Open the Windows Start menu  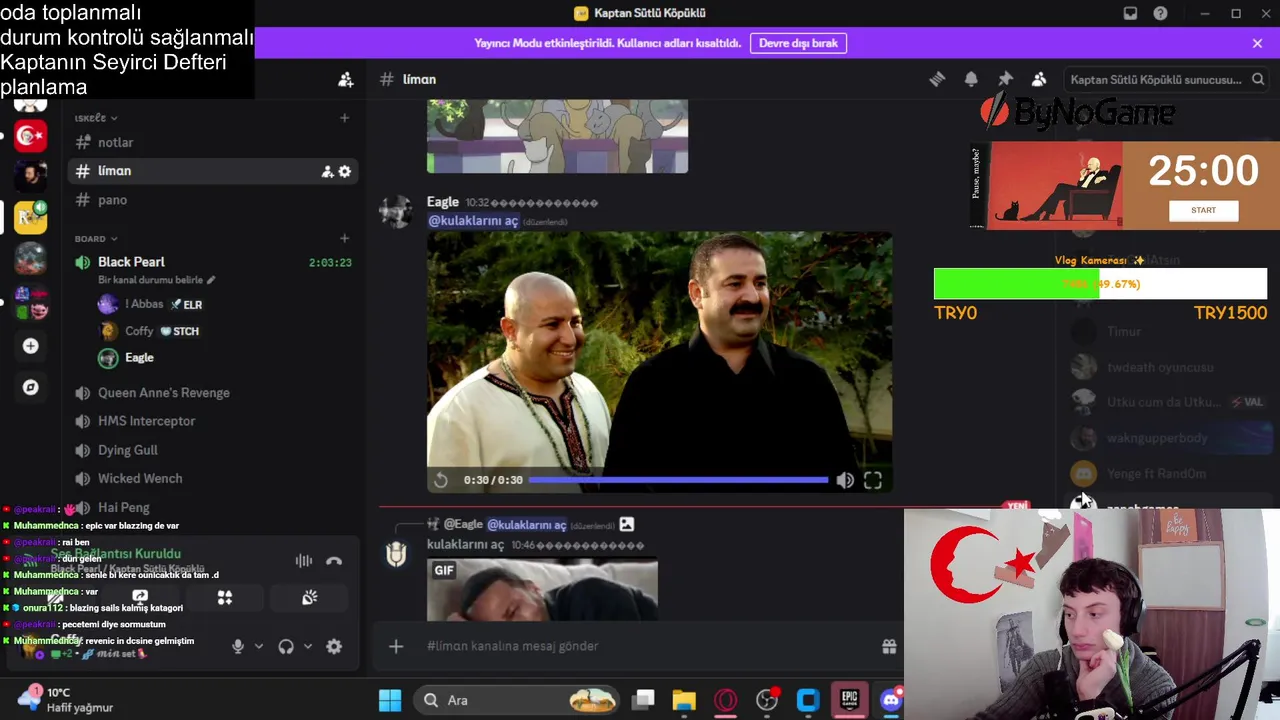click(390, 700)
